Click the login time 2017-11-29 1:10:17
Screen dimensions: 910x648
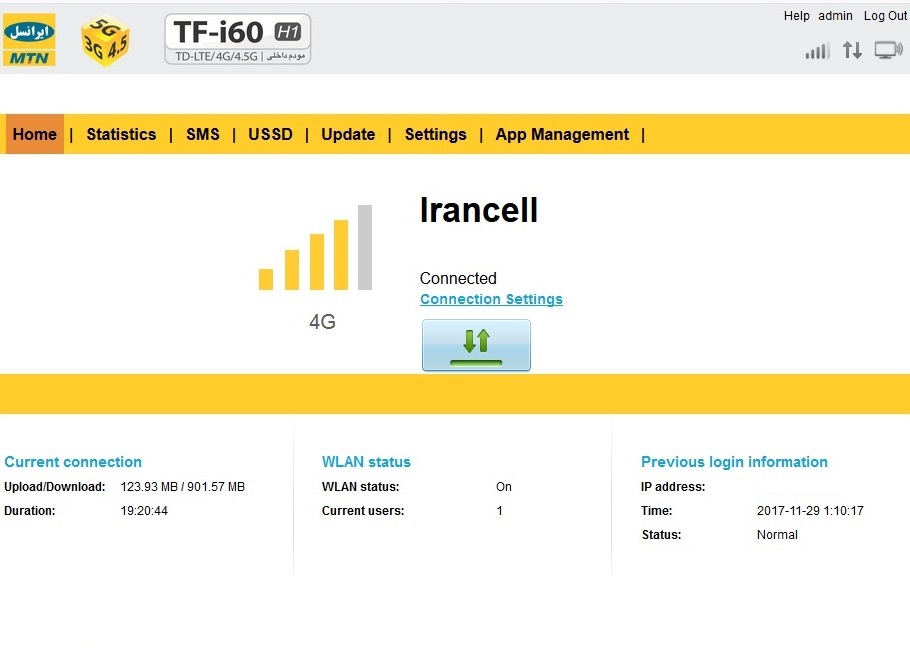[x=810, y=511]
